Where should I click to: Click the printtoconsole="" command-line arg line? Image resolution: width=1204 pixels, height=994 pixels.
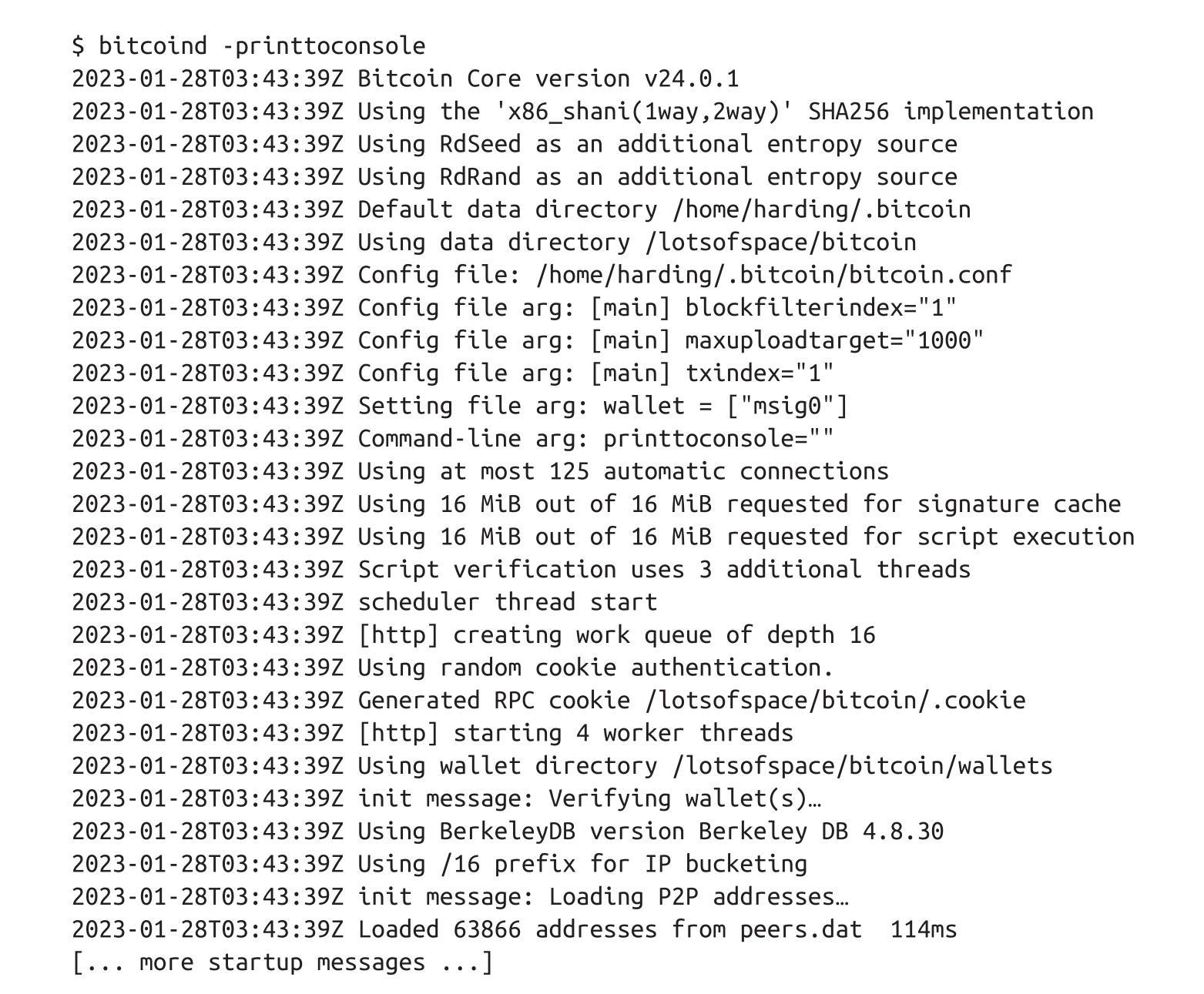click(x=718, y=439)
